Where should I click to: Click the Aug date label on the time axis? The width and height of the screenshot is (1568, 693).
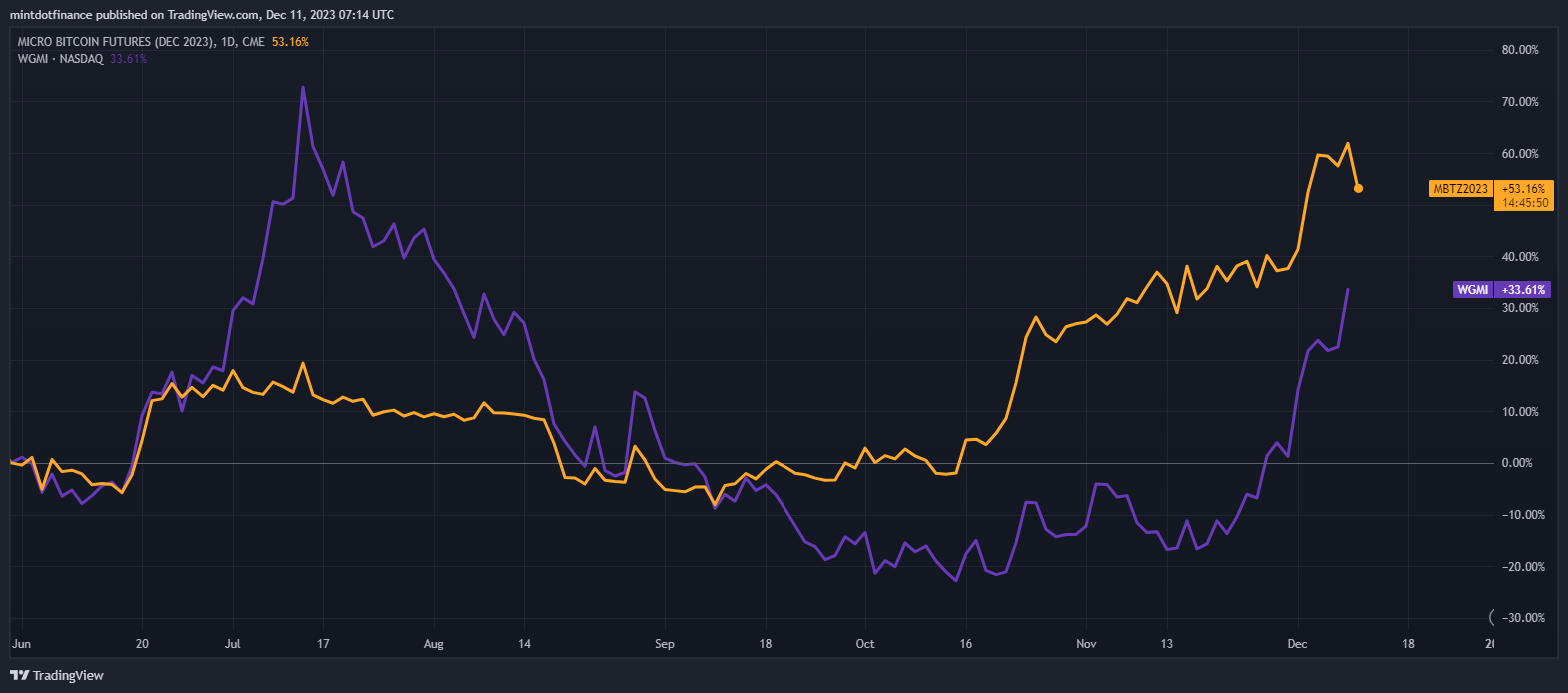[433, 644]
